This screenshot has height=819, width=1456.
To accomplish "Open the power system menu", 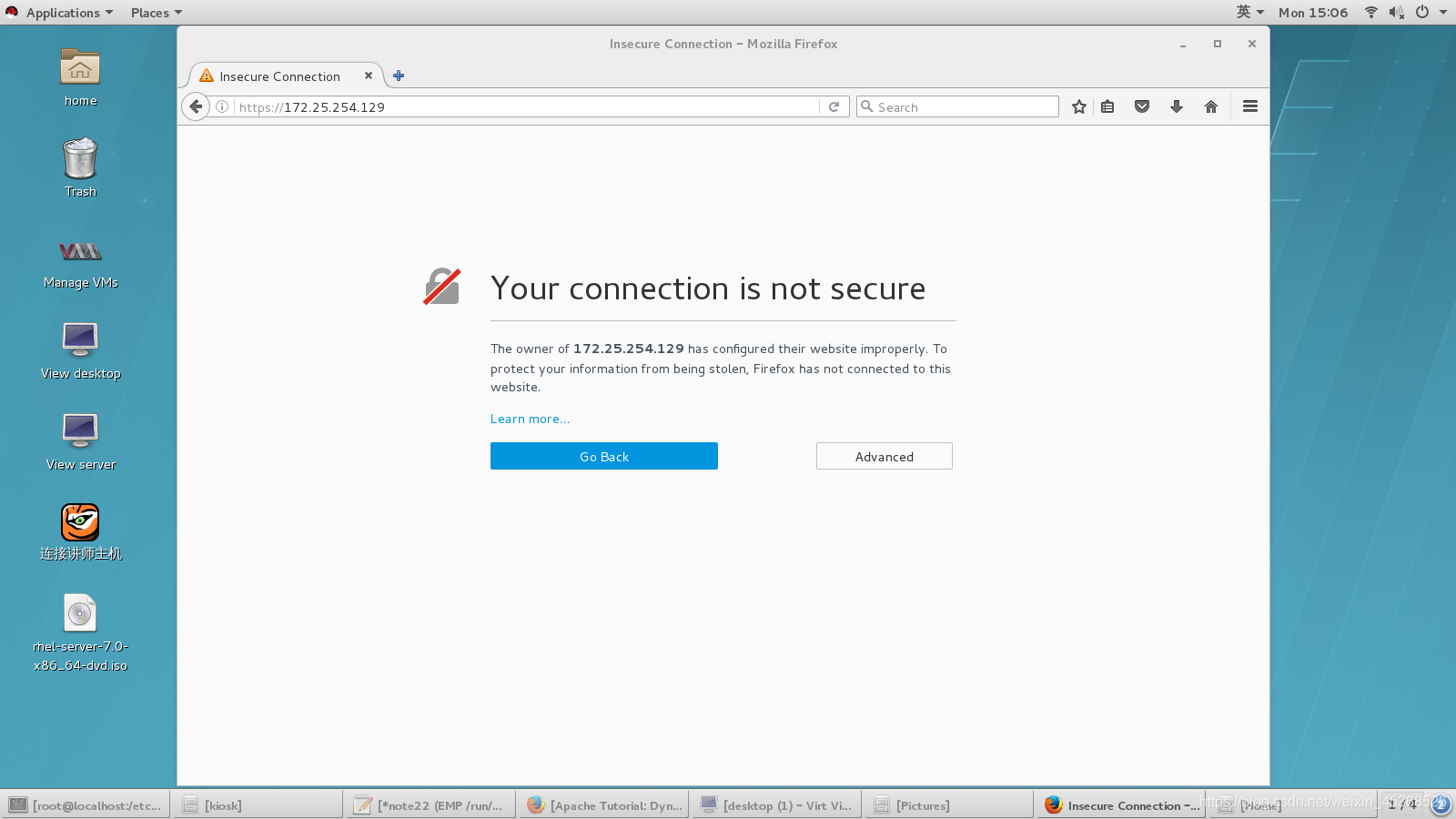I will coord(1431,12).
